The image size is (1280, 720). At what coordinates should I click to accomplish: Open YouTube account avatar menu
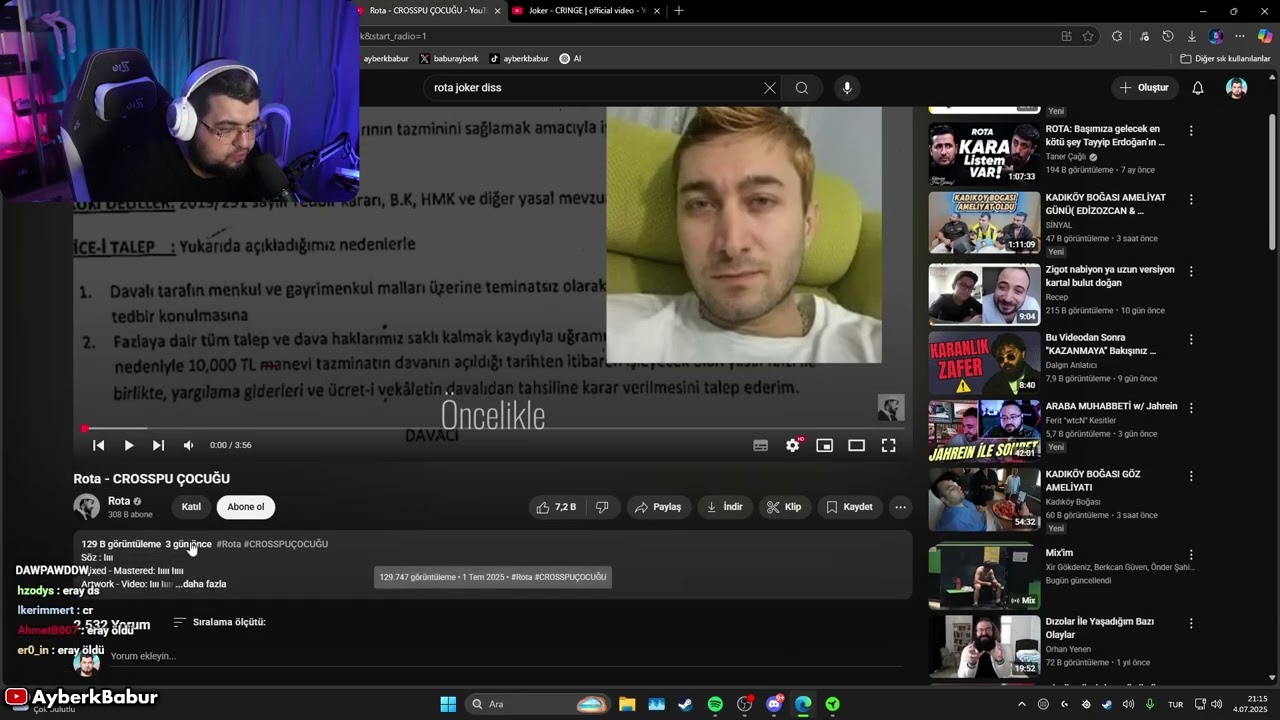tap(1237, 88)
